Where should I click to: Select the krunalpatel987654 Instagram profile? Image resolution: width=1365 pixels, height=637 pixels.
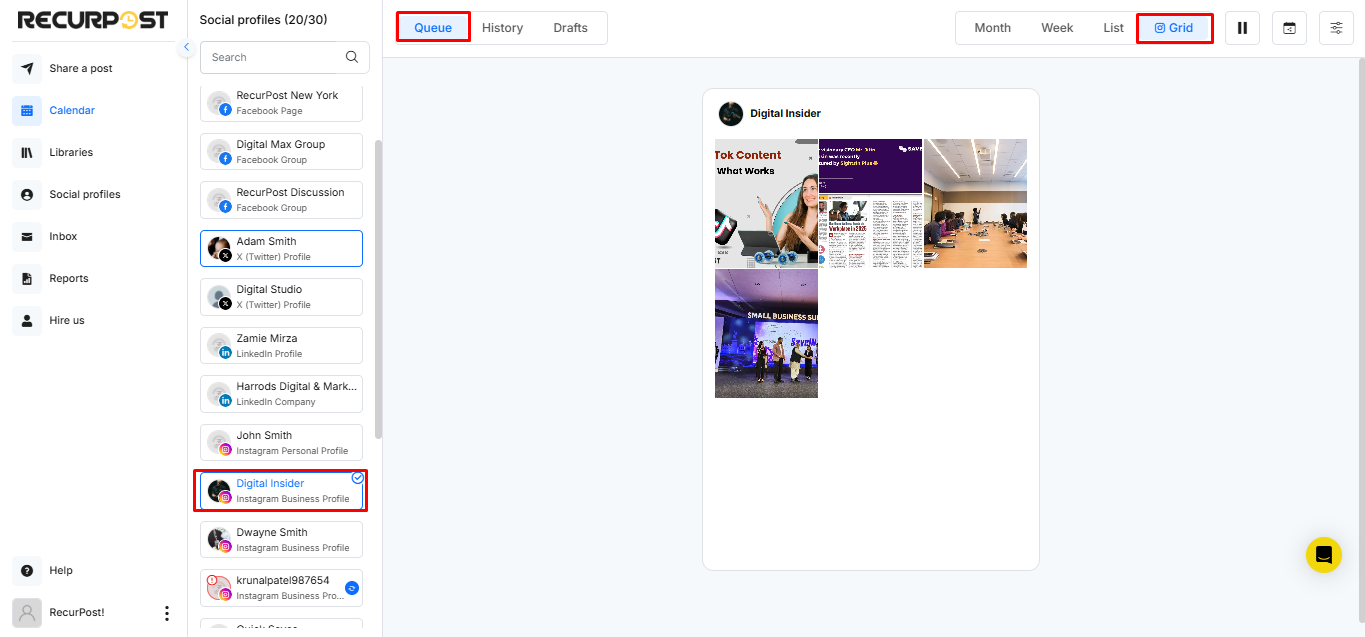281,588
